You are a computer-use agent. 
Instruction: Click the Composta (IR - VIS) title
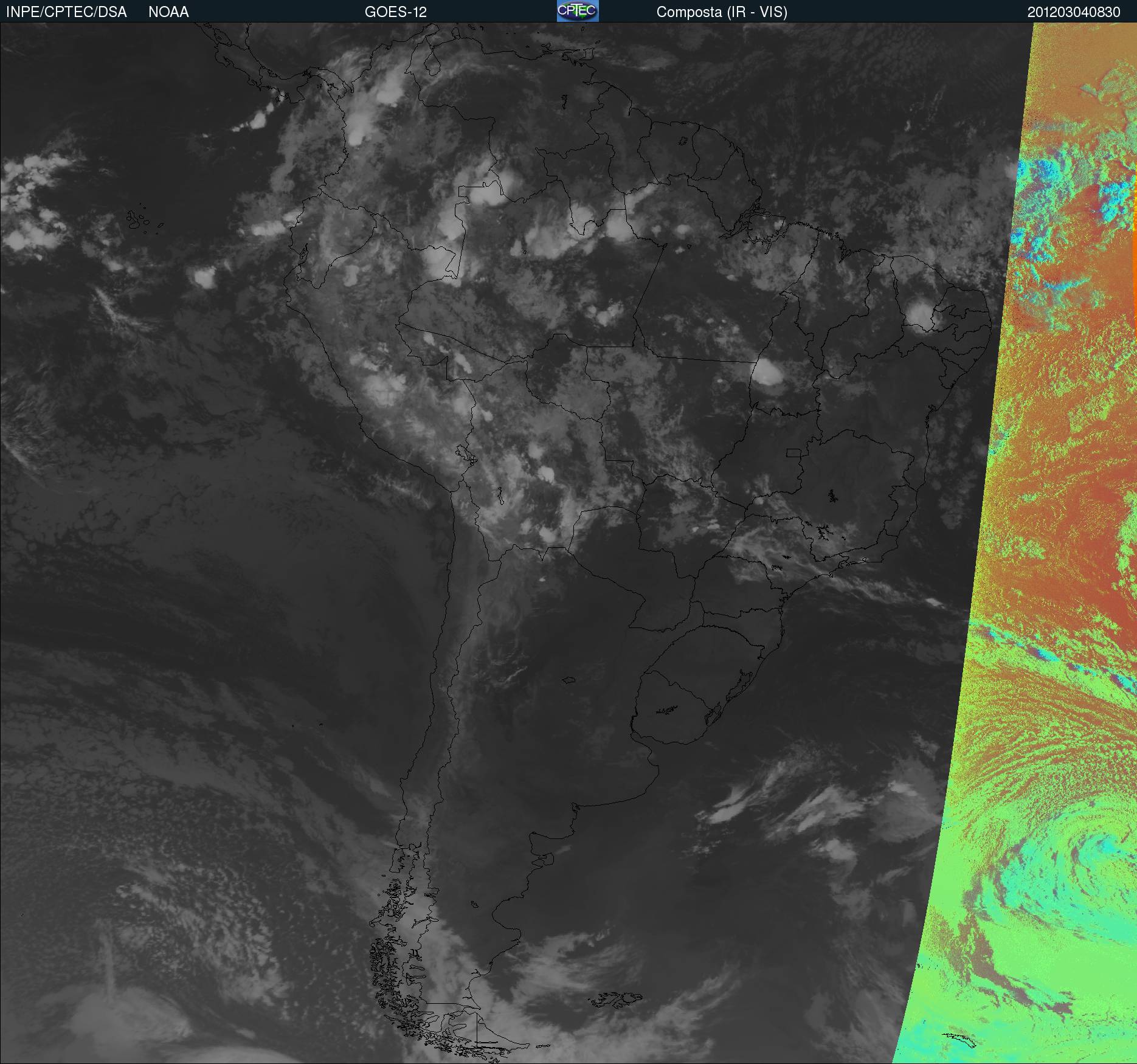(x=722, y=12)
